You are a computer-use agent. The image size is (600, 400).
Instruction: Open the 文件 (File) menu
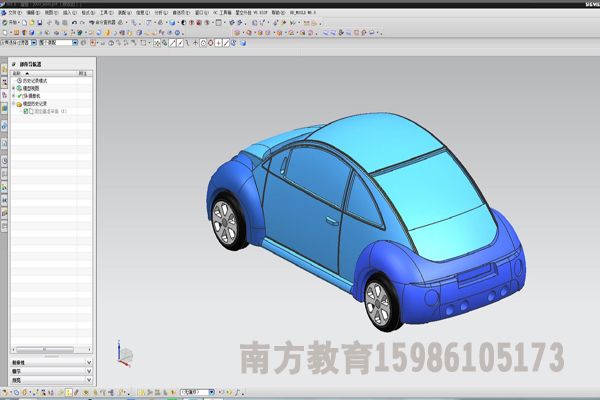click(x=15, y=13)
